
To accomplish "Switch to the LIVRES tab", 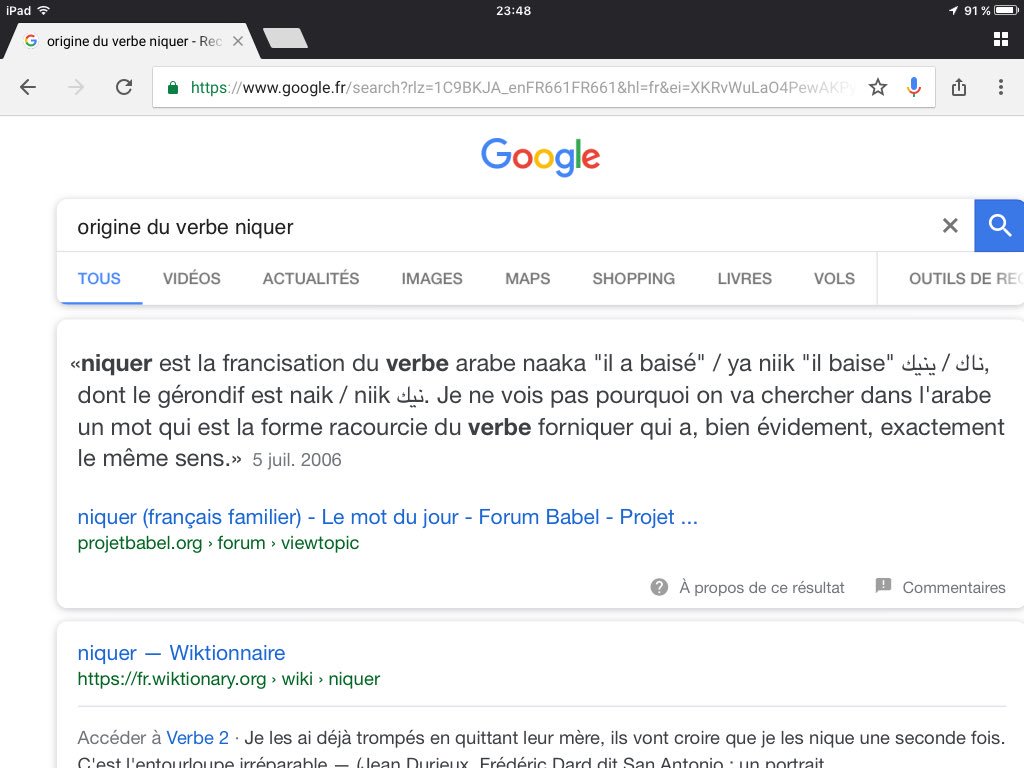I will 744,278.
